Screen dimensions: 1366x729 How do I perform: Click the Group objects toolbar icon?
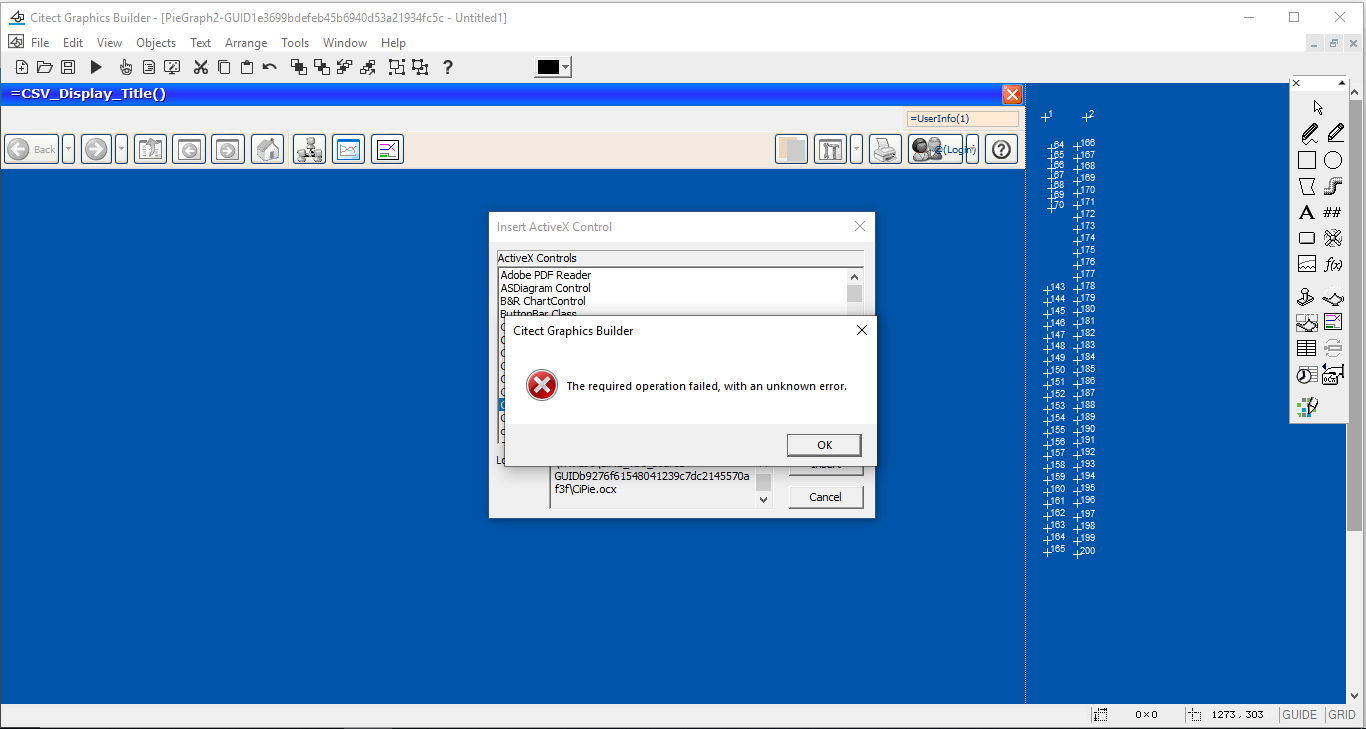coord(397,67)
